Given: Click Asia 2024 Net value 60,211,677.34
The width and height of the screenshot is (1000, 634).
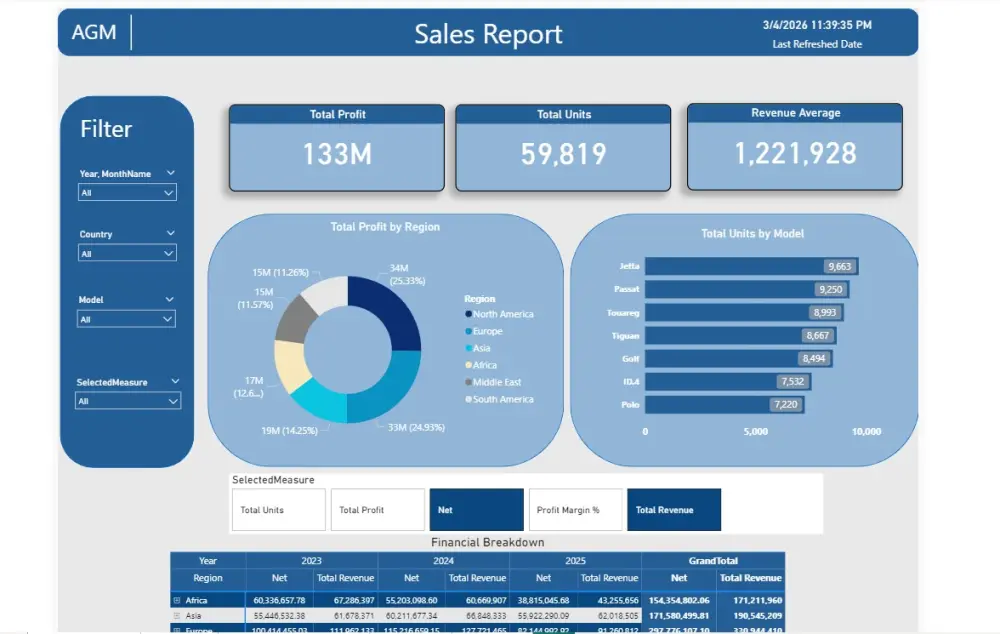Looking at the screenshot, I should 411,616.
